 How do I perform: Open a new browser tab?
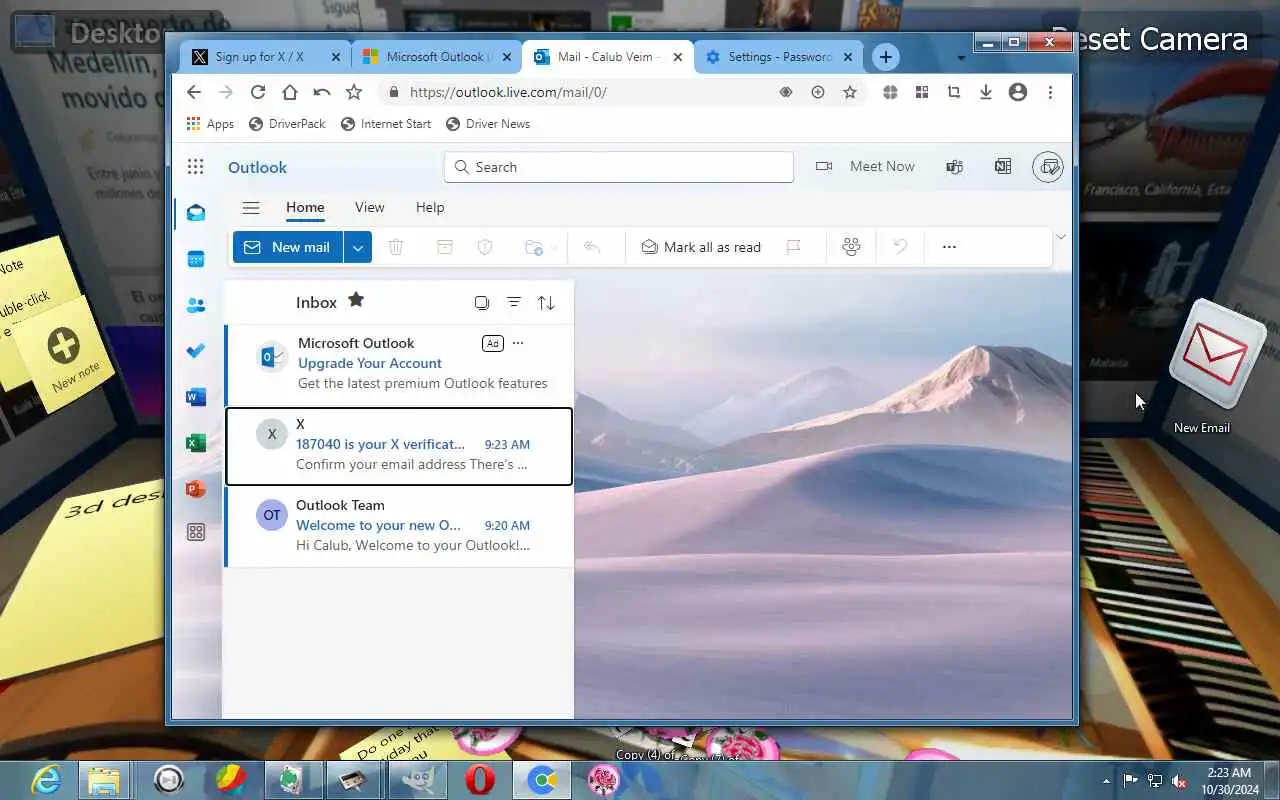(886, 57)
